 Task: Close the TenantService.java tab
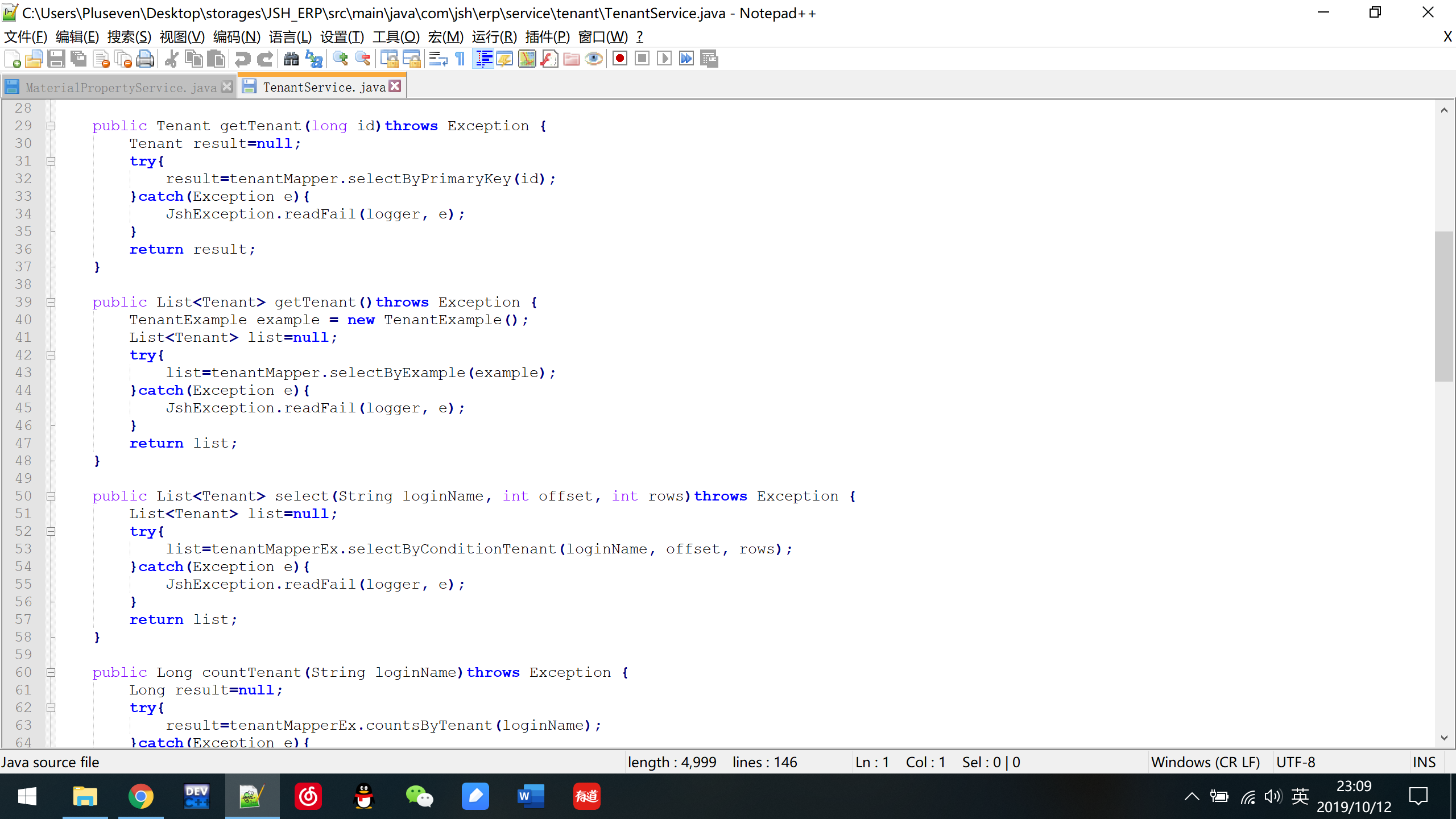[x=395, y=86]
